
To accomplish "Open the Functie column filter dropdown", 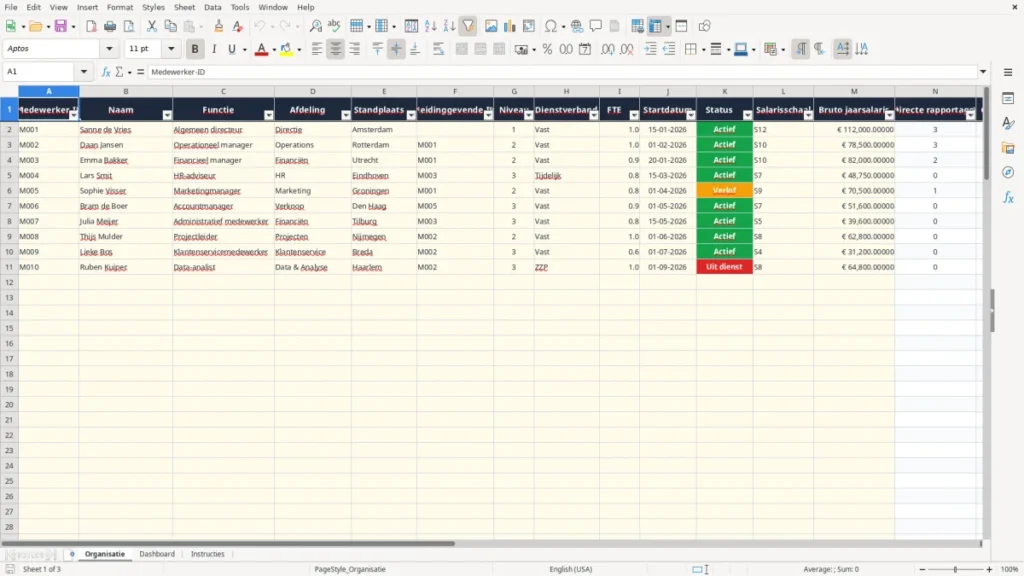I will (x=268, y=115).
